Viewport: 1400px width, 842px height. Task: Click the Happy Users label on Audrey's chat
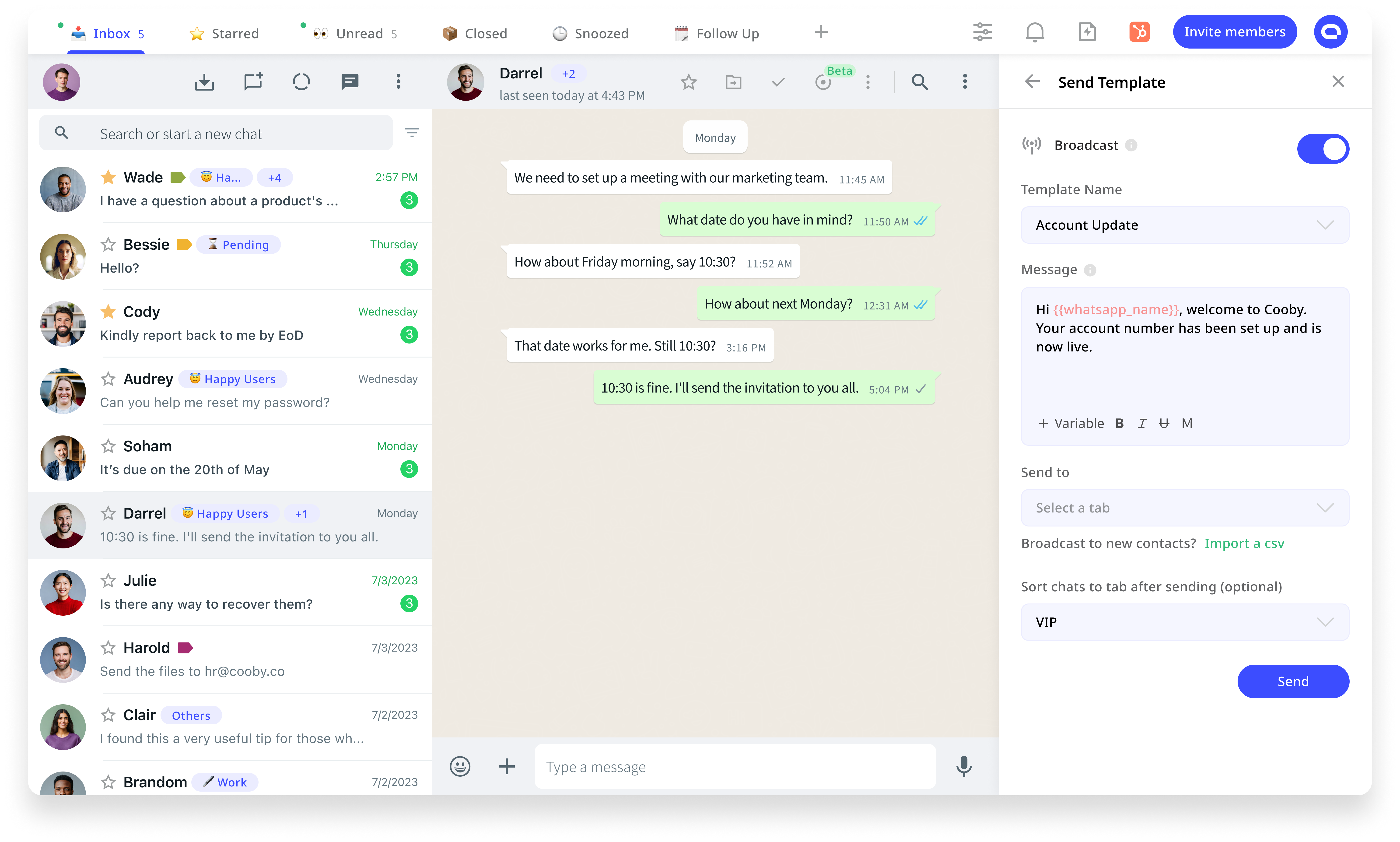coord(233,379)
